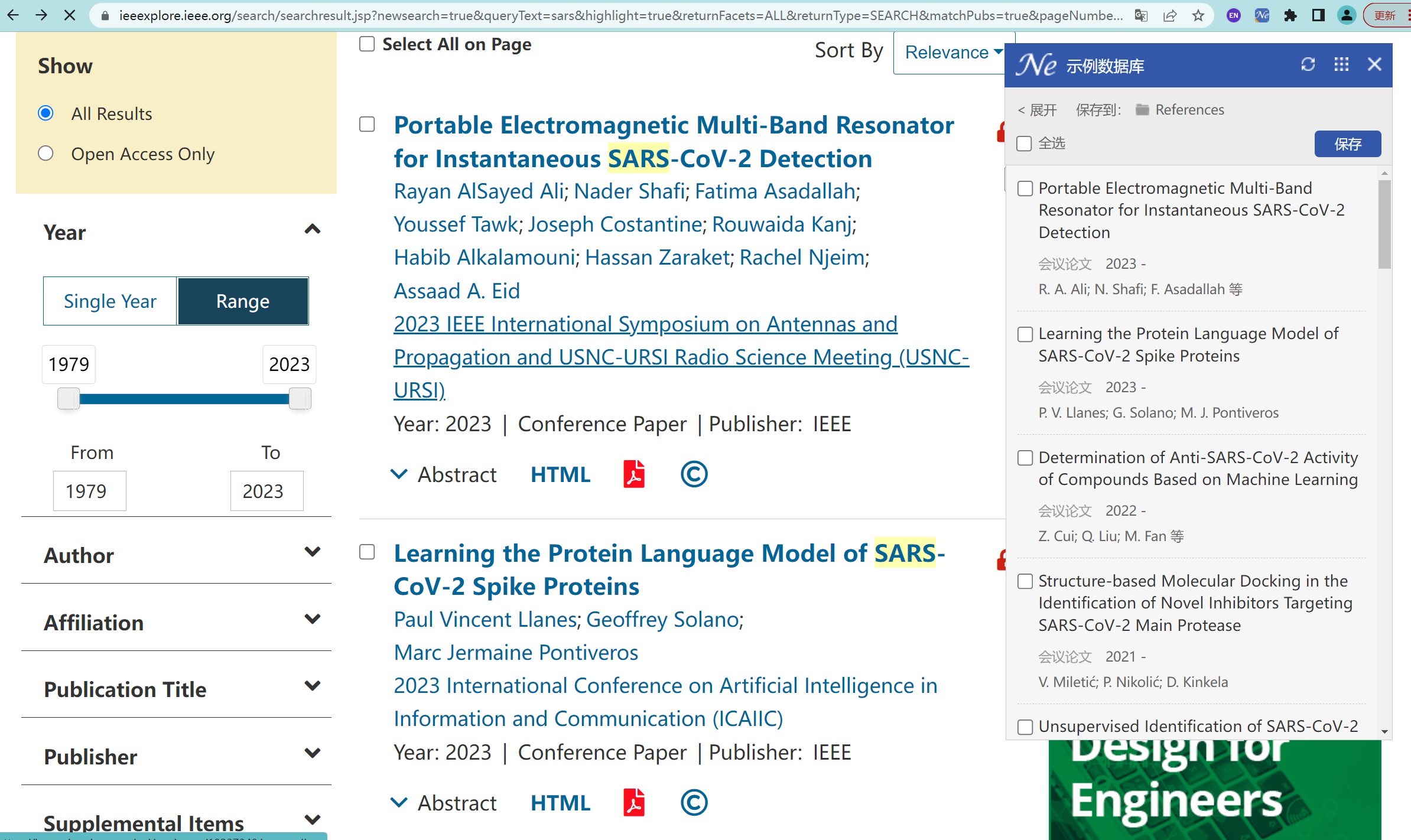This screenshot has width=1411, height=840.
Task: Open copyright info for Protein Language Model paper
Action: click(694, 802)
